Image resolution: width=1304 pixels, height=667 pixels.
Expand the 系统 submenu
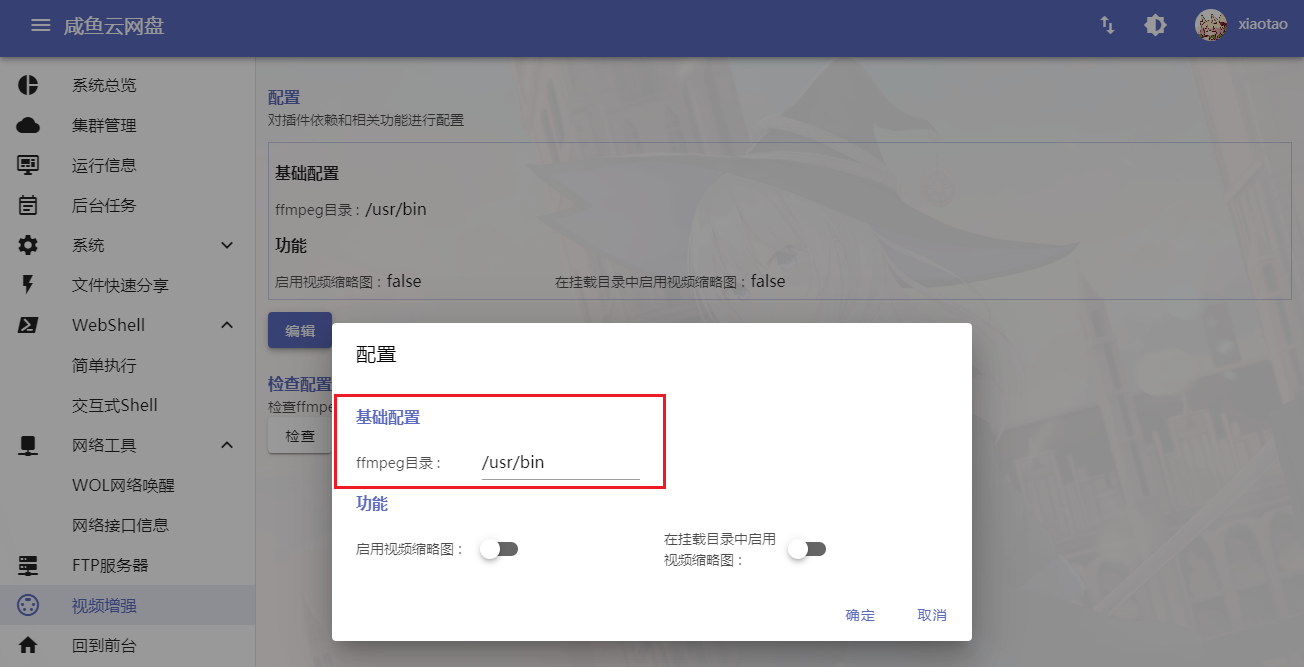[x=227, y=245]
